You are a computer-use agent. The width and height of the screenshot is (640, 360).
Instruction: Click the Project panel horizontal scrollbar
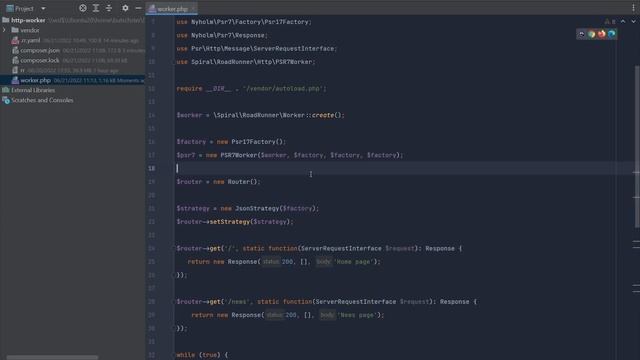coord(52,358)
